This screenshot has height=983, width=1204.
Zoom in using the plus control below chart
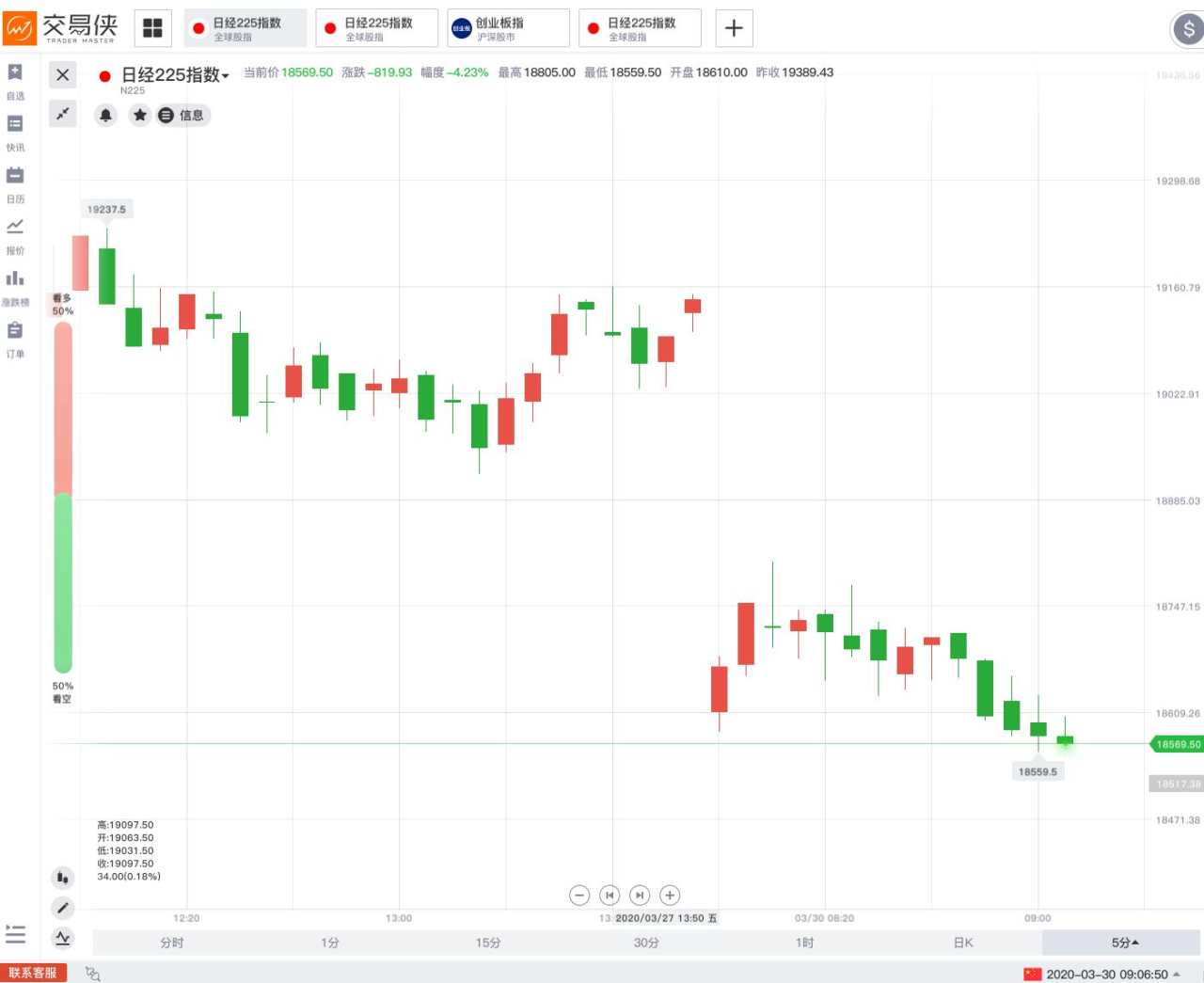pyautogui.click(x=670, y=895)
